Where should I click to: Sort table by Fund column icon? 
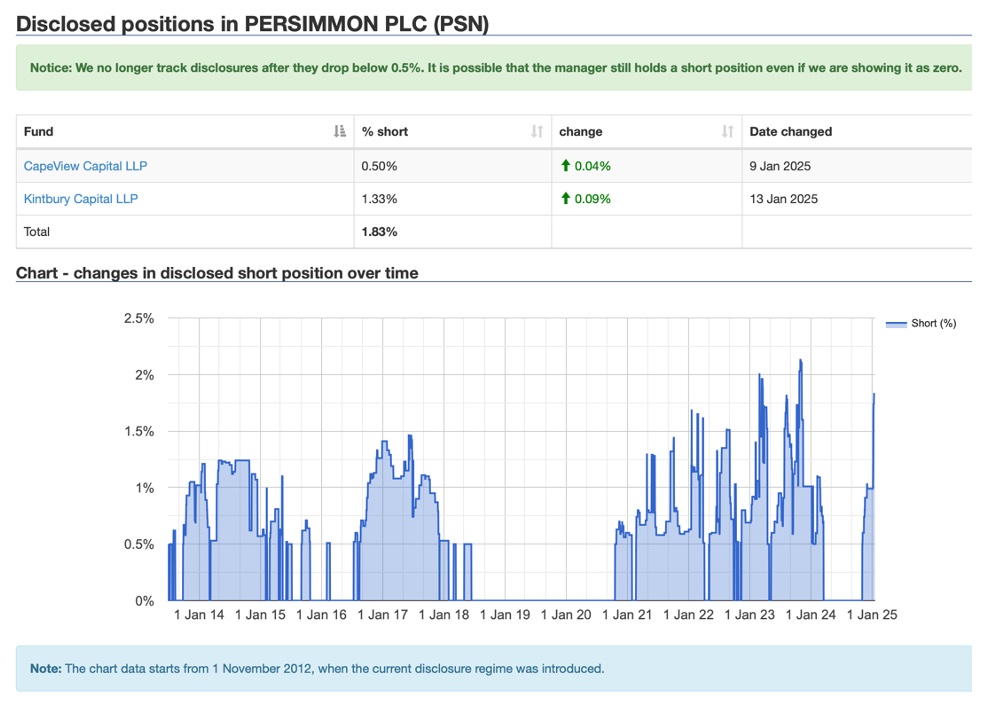340,131
